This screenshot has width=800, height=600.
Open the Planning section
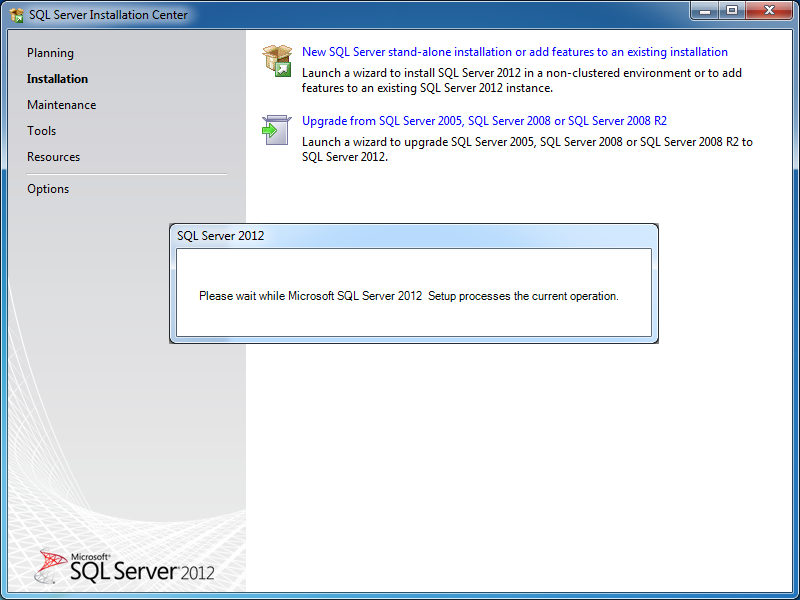[x=51, y=53]
